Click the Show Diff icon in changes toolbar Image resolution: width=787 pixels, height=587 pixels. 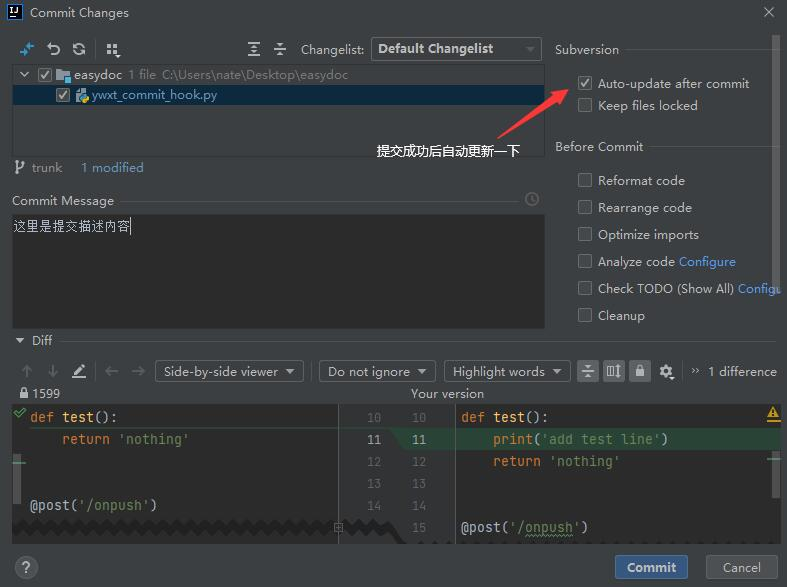[27, 49]
